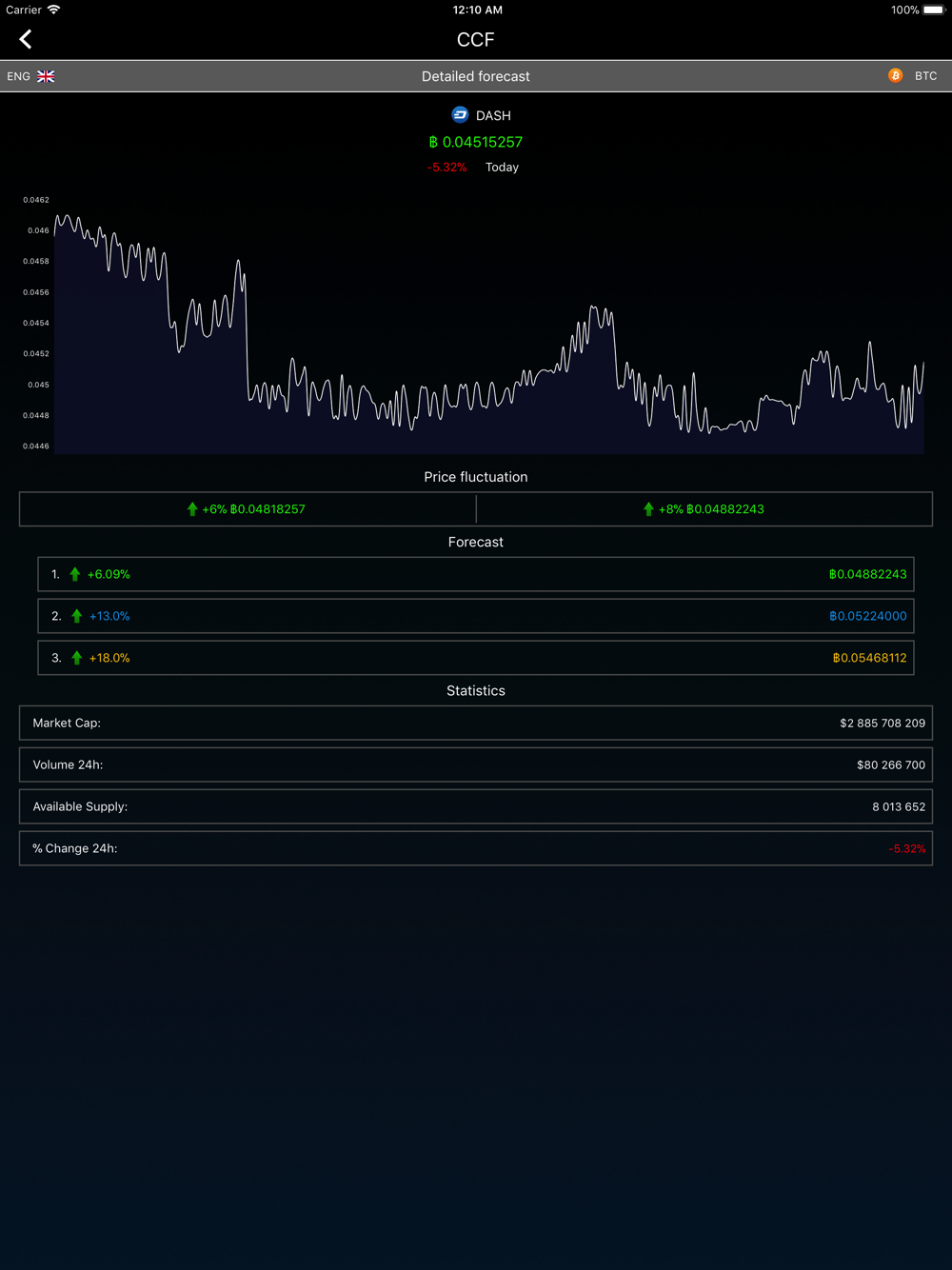The height and width of the screenshot is (1270, 952).
Task: Tap the ฿0.05468112 forecast value
Action: point(870,658)
